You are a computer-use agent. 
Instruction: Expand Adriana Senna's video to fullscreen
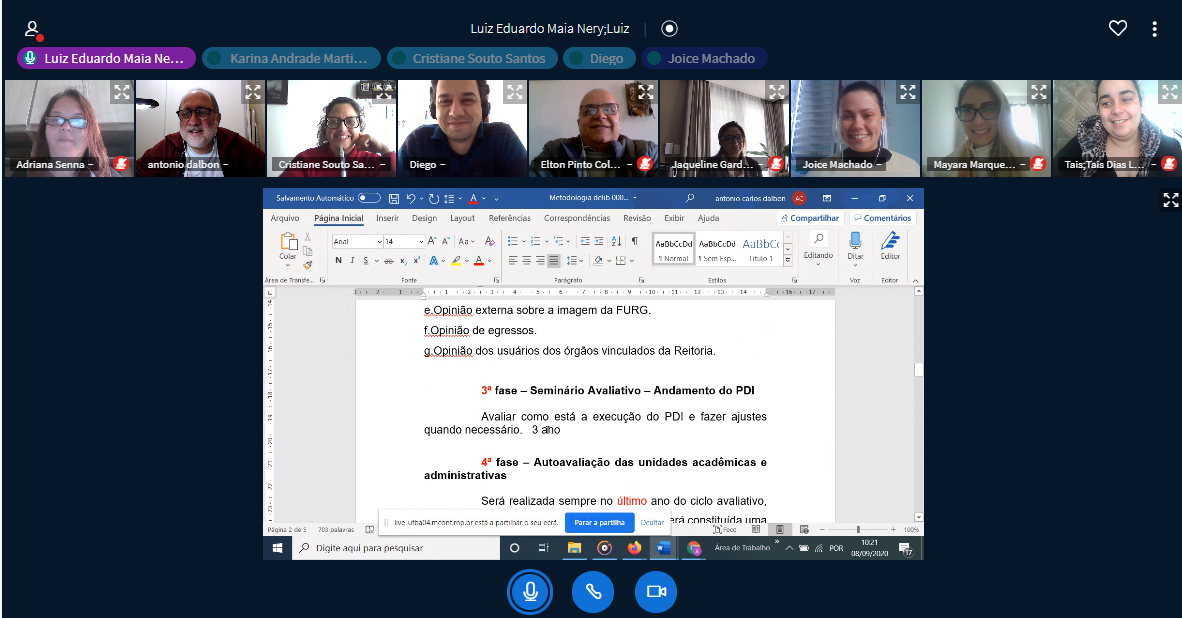tap(121, 93)
